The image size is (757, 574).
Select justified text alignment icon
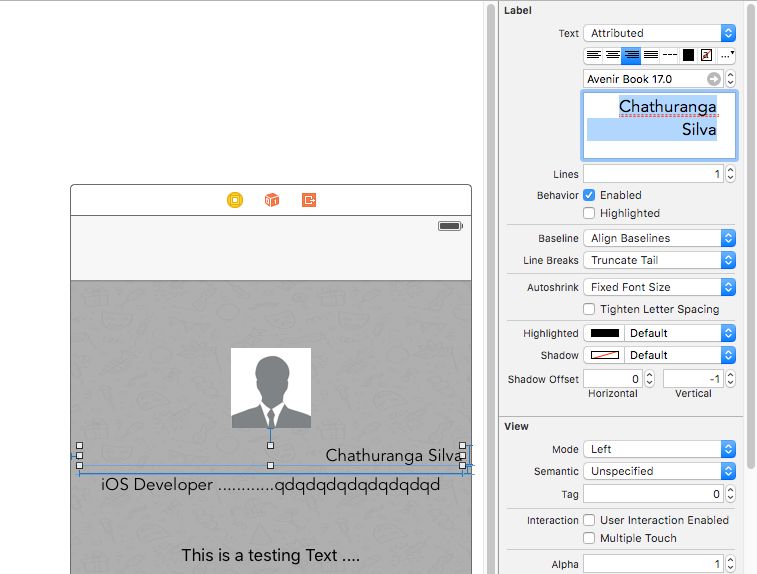pyautogui.click(x=650, y=55)
